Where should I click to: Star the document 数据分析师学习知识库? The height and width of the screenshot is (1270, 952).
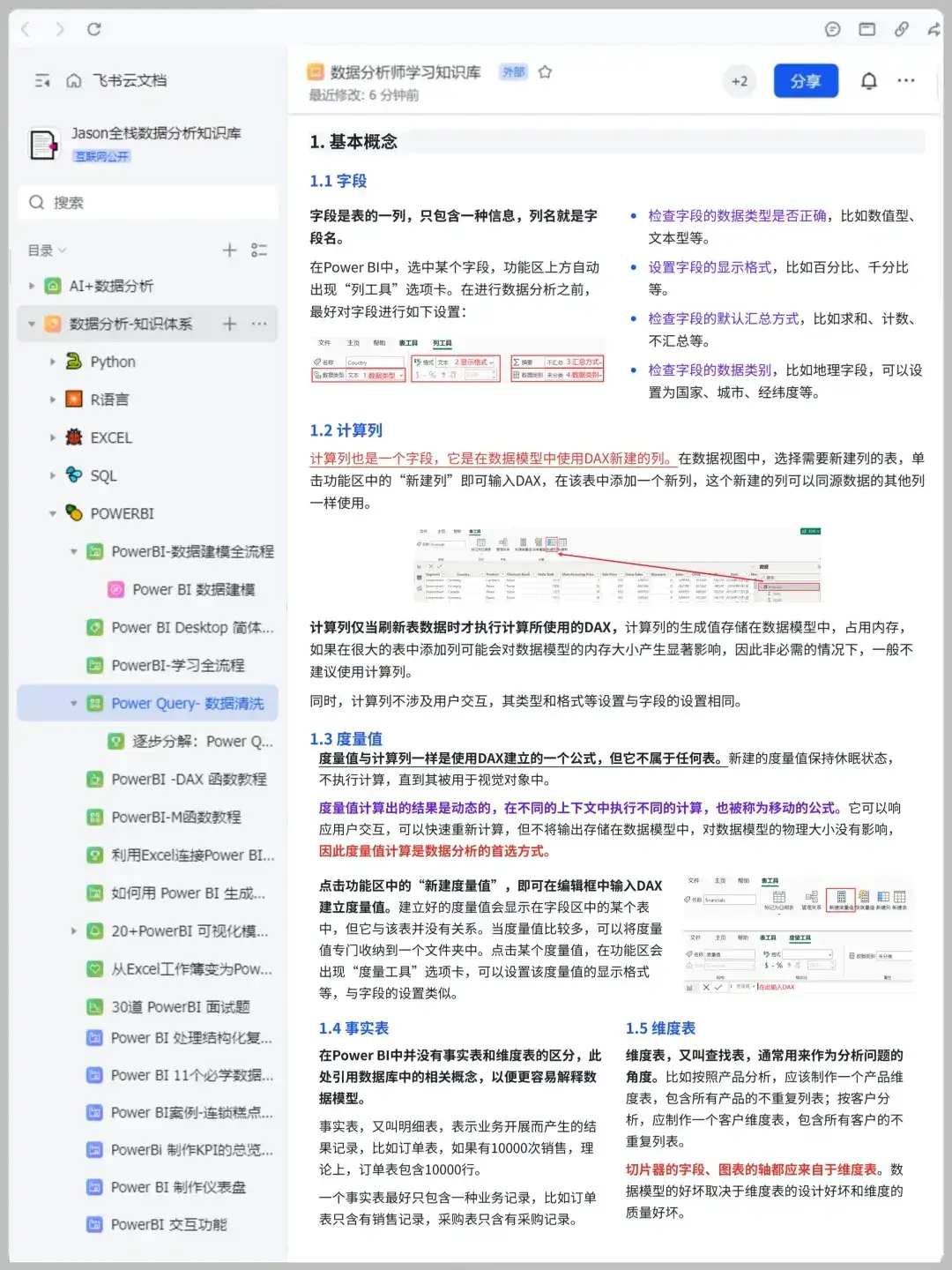tap(546, 73)
